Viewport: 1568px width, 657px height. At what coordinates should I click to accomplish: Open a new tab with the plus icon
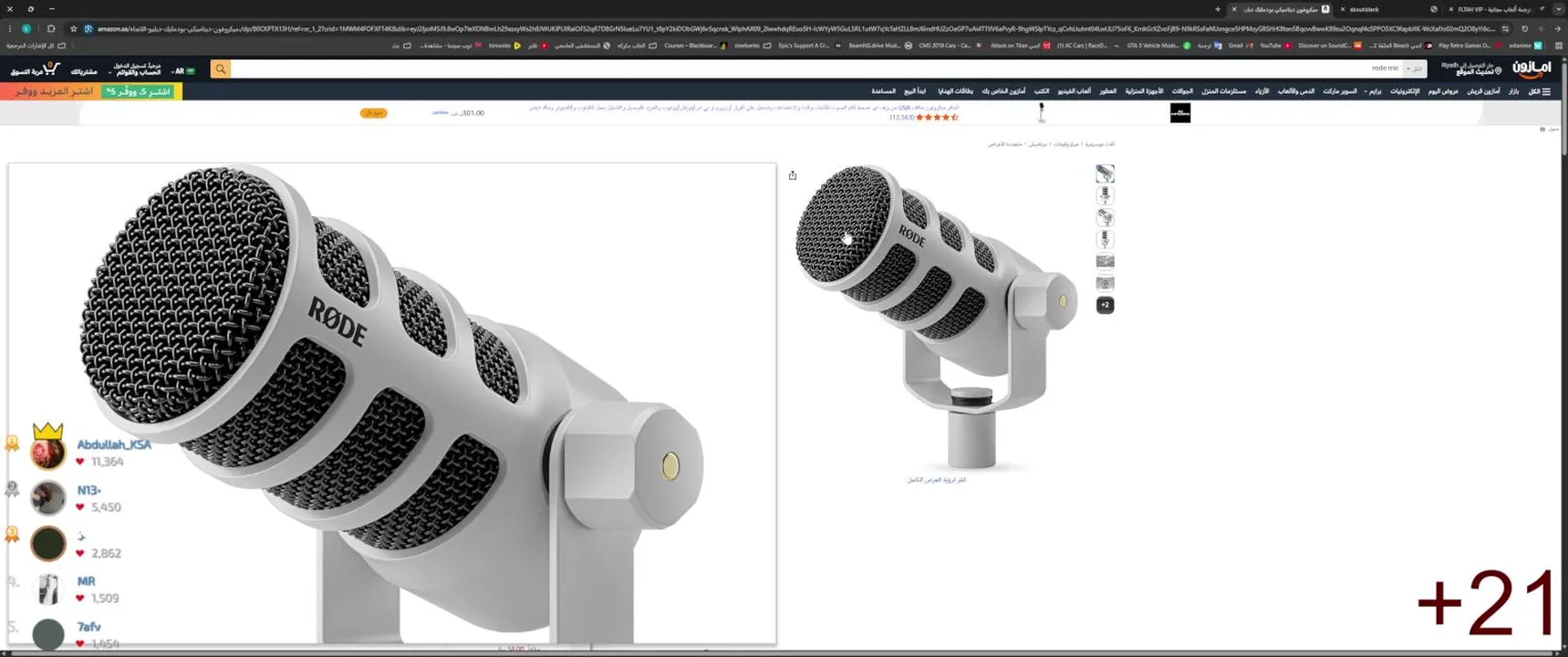tap(1218, 9)
